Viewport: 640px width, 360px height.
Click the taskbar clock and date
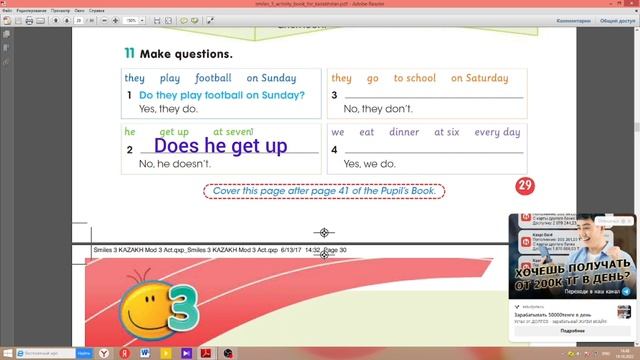625,353
